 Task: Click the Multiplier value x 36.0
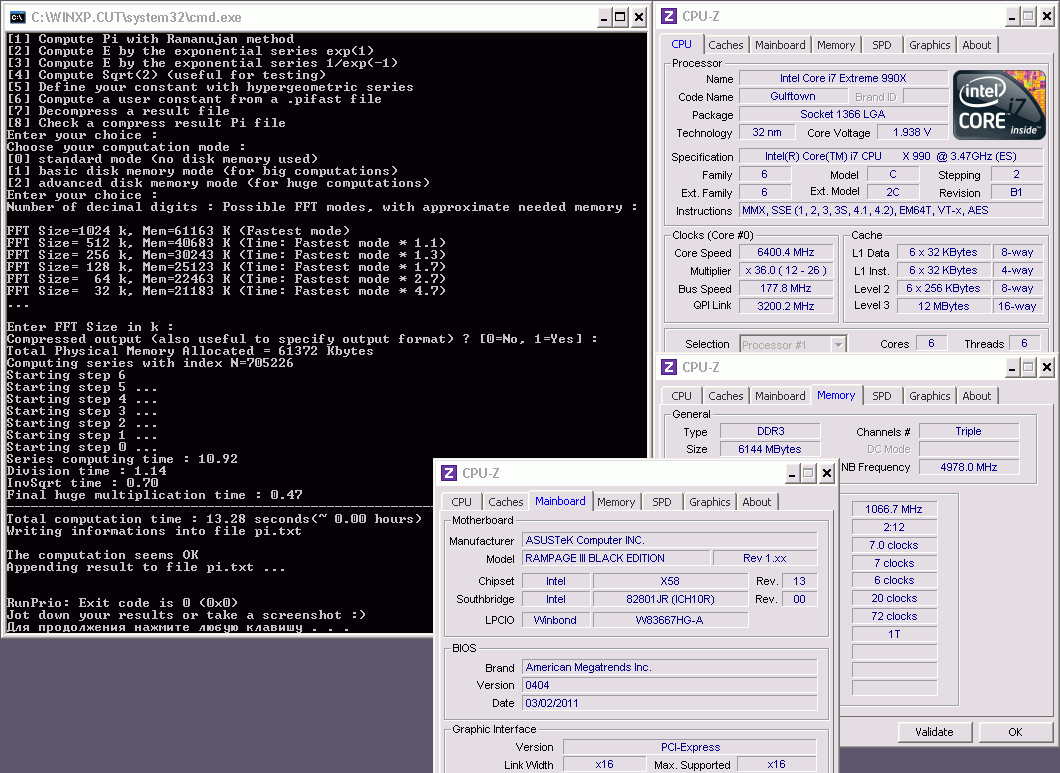[x=786, y=270]
